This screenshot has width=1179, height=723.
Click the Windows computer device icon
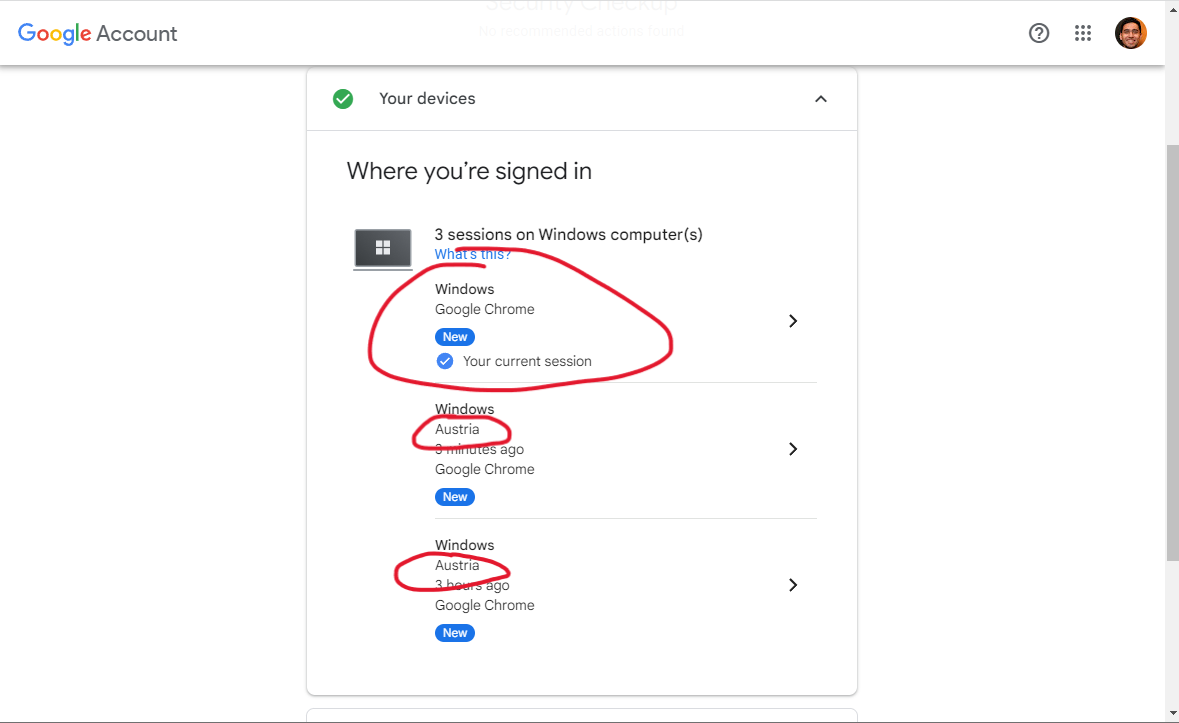pos(383,249)
